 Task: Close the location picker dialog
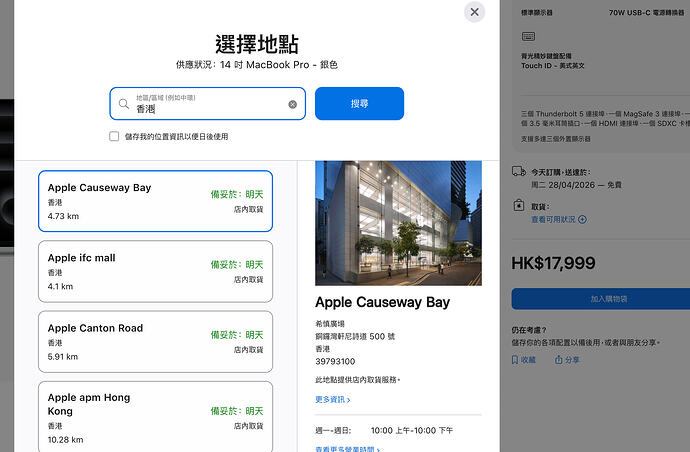click(x=474, y=12)
